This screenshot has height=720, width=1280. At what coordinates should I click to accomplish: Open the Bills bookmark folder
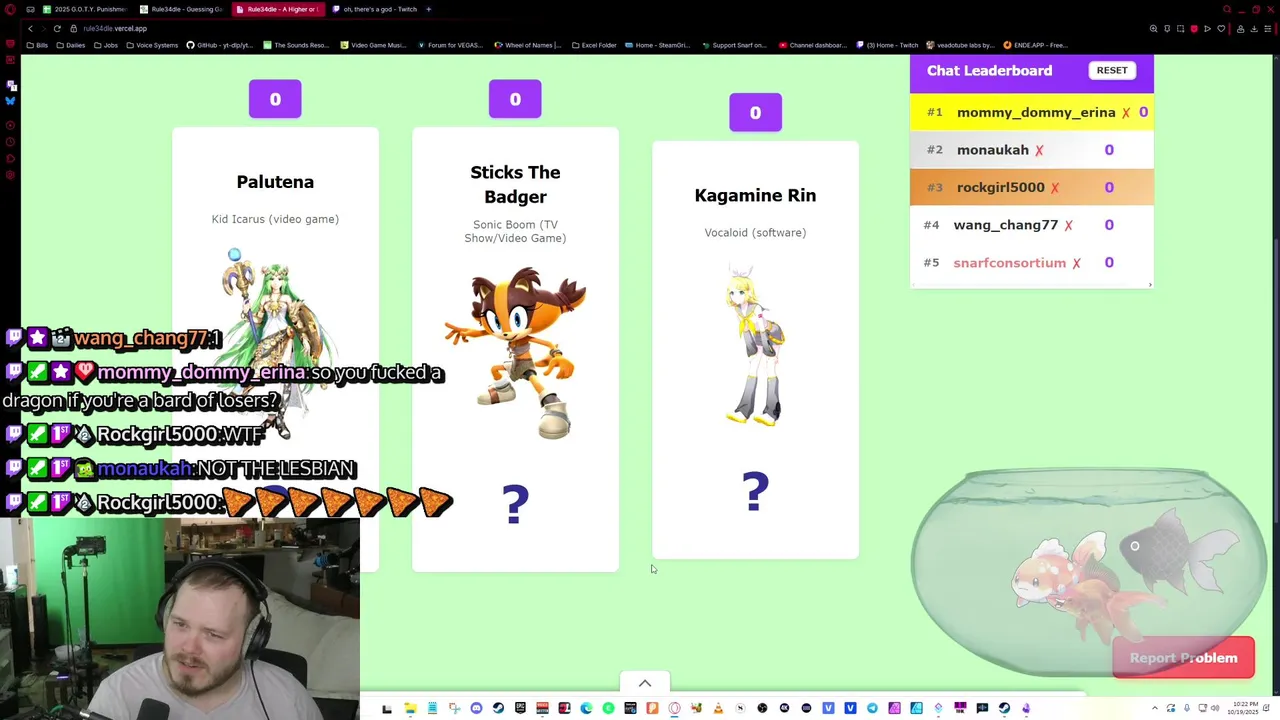pyautogui.click(x=37, y=45)
